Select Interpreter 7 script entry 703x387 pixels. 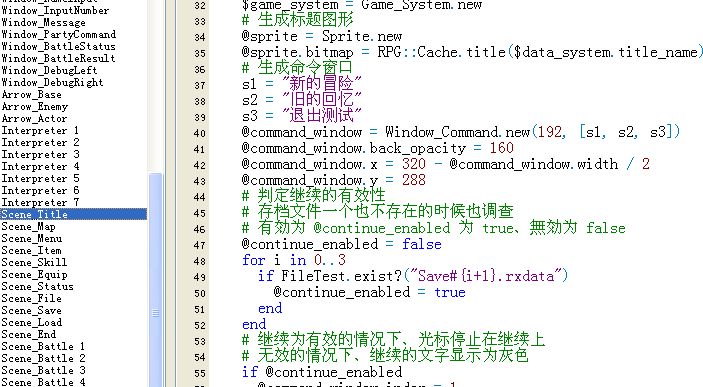tap(40, 203)
